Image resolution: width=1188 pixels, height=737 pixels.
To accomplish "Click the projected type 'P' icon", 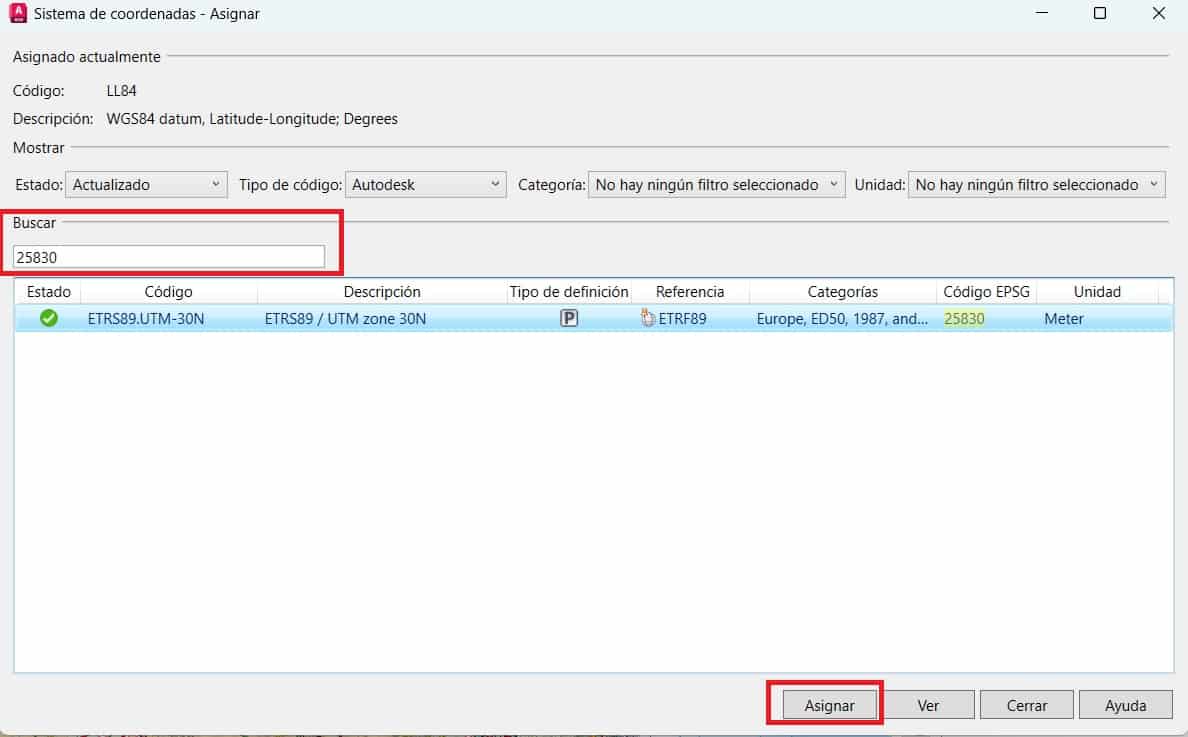I will pos(569,319).
